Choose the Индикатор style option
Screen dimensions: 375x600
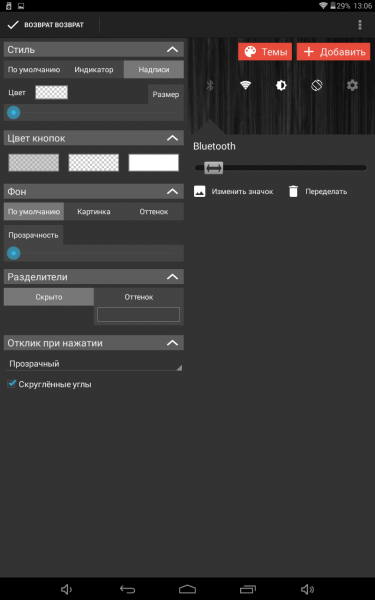(x=94, y=70)
